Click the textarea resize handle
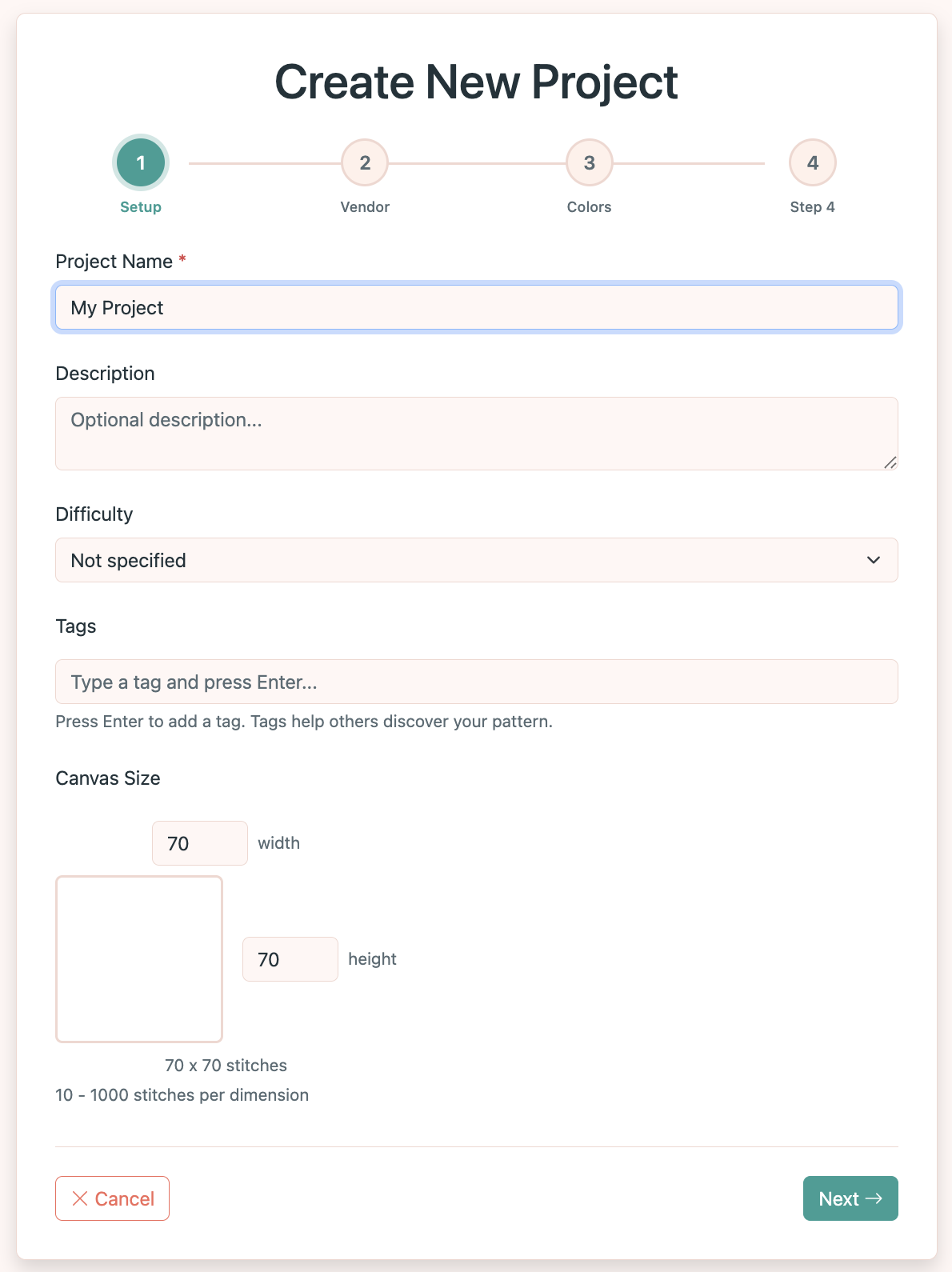This screenshot has height=1272, width=952. pos(890,462)
